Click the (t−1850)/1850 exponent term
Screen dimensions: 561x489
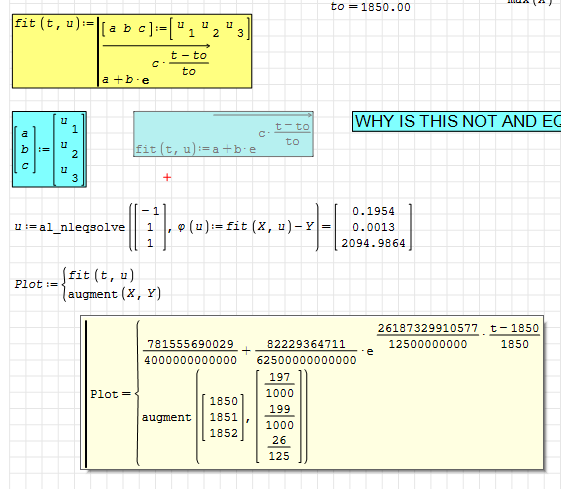click(x=514, y=336)
